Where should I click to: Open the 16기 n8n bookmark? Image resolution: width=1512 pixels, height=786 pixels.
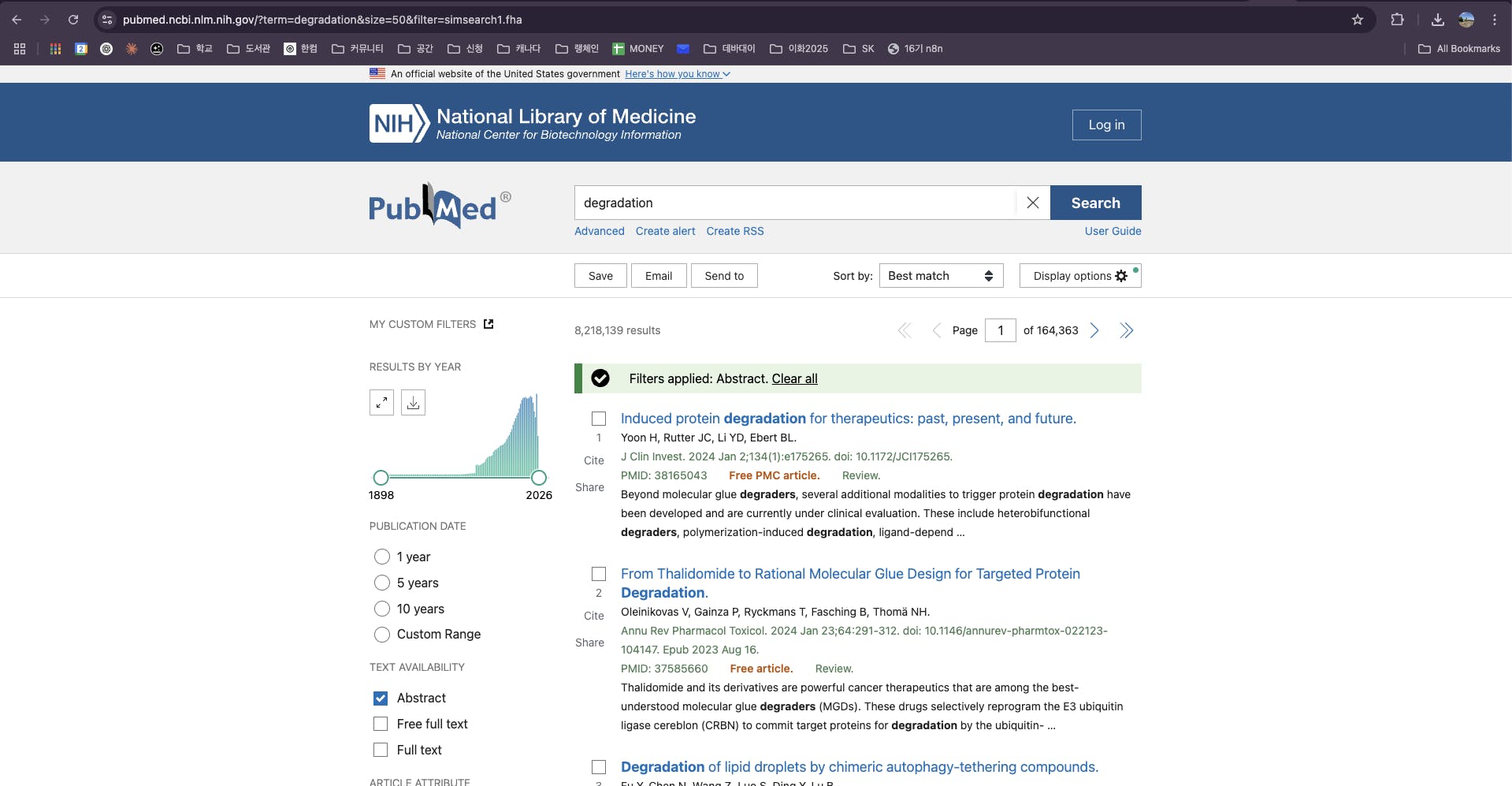[x=915, y=49]
